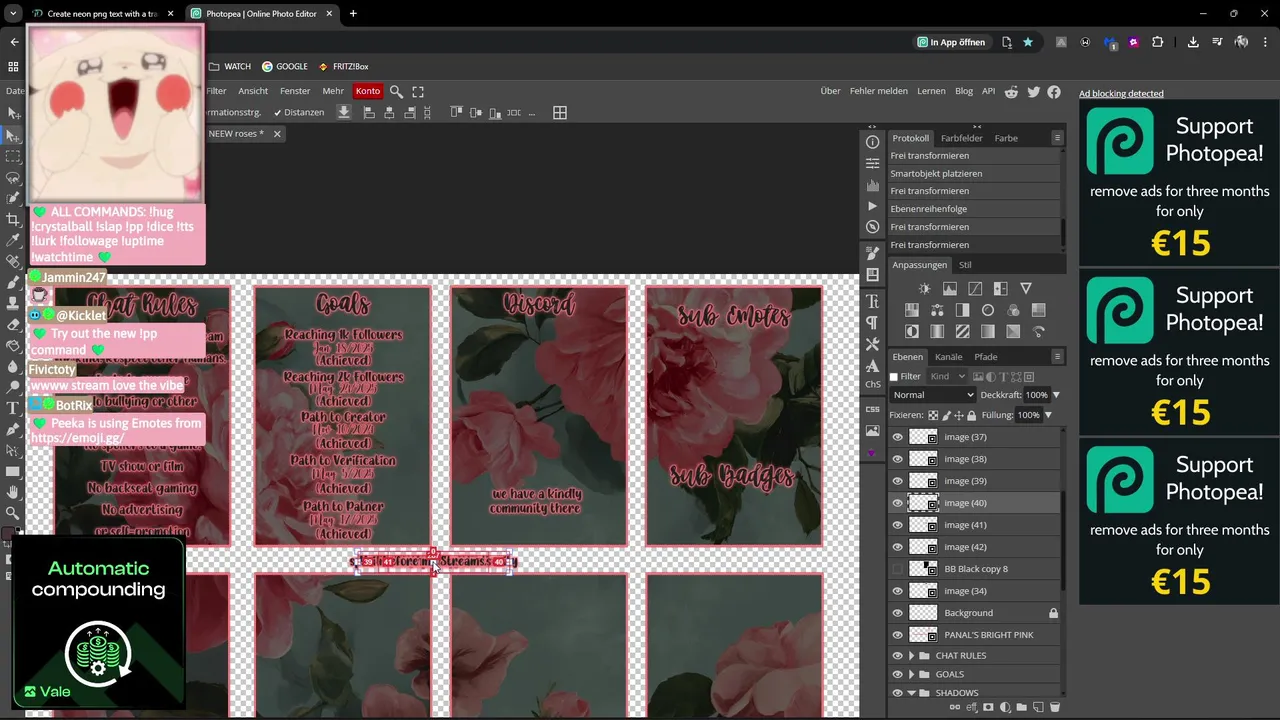Expand the GOALS folder
The image size is (1280, 720).
(x=911, y=675)
